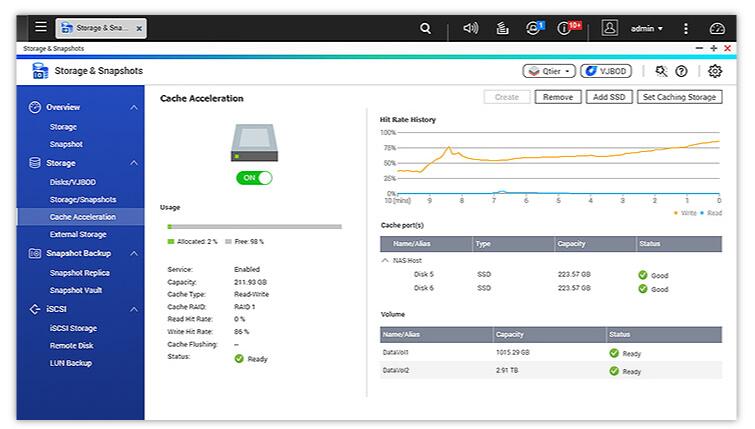Screen dimensions: 755x429
Task: Click the greyed Create button
Action: pos(507,97)
